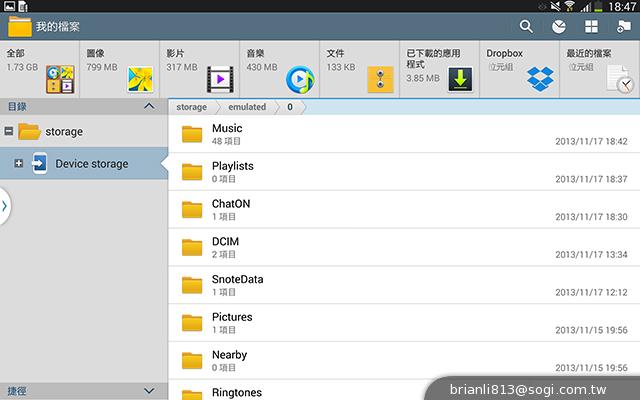Tap the 18:47 clock
The height and width of the screenshot is (400, 640).
[622, 6]
